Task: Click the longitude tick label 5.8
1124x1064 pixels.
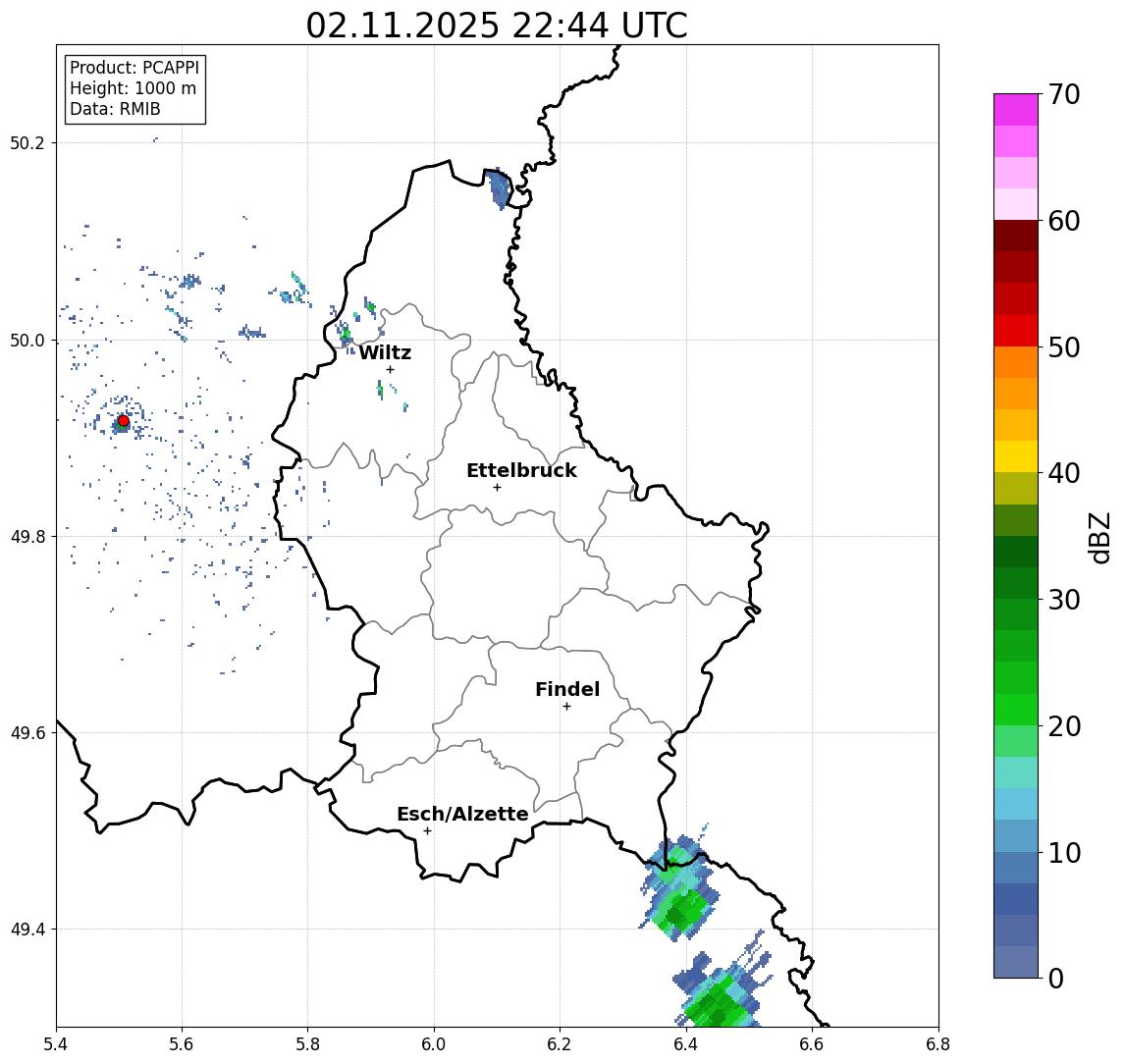Action: tap(307, 1044)
